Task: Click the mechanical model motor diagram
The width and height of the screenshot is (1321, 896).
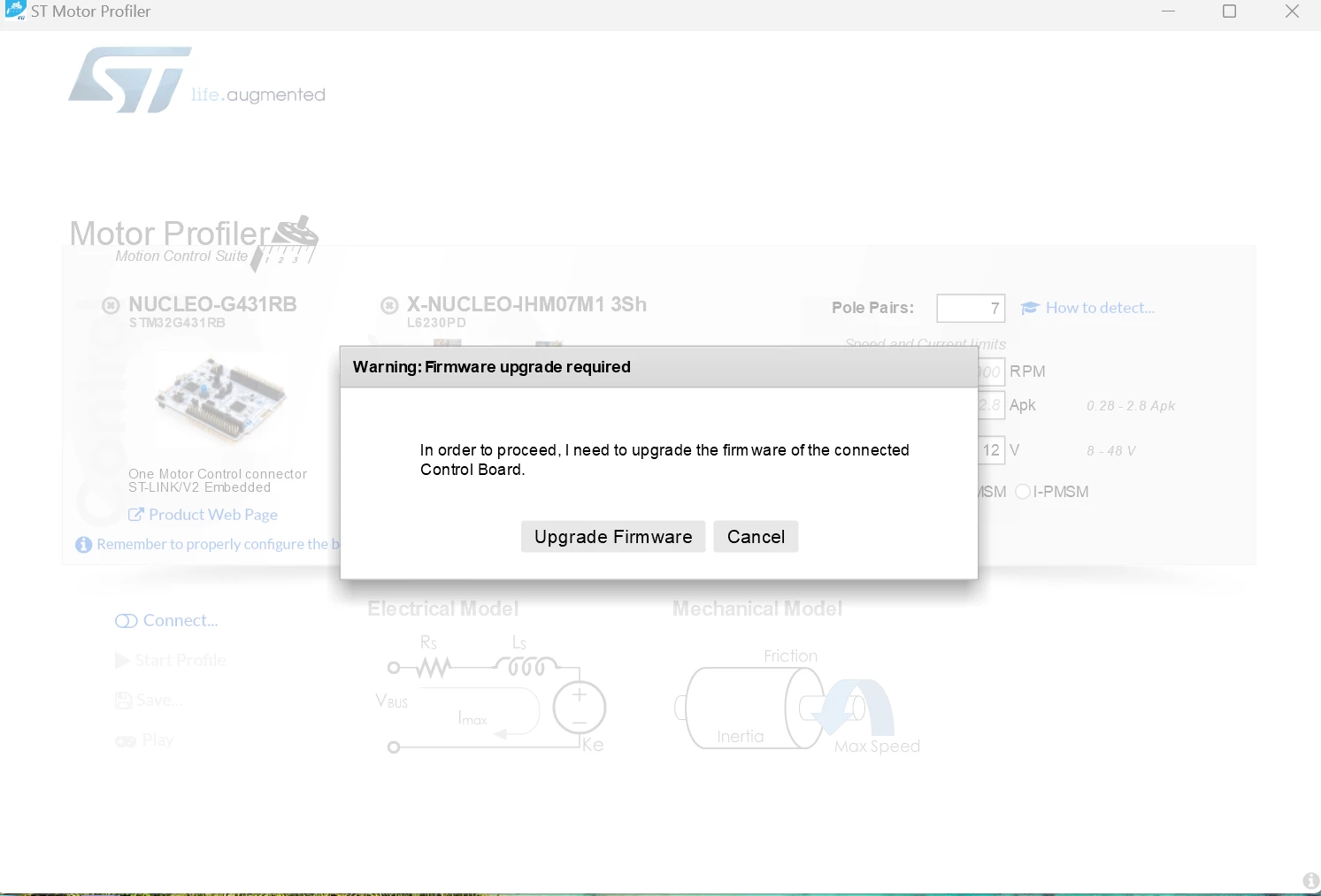Action: [796, 703]
